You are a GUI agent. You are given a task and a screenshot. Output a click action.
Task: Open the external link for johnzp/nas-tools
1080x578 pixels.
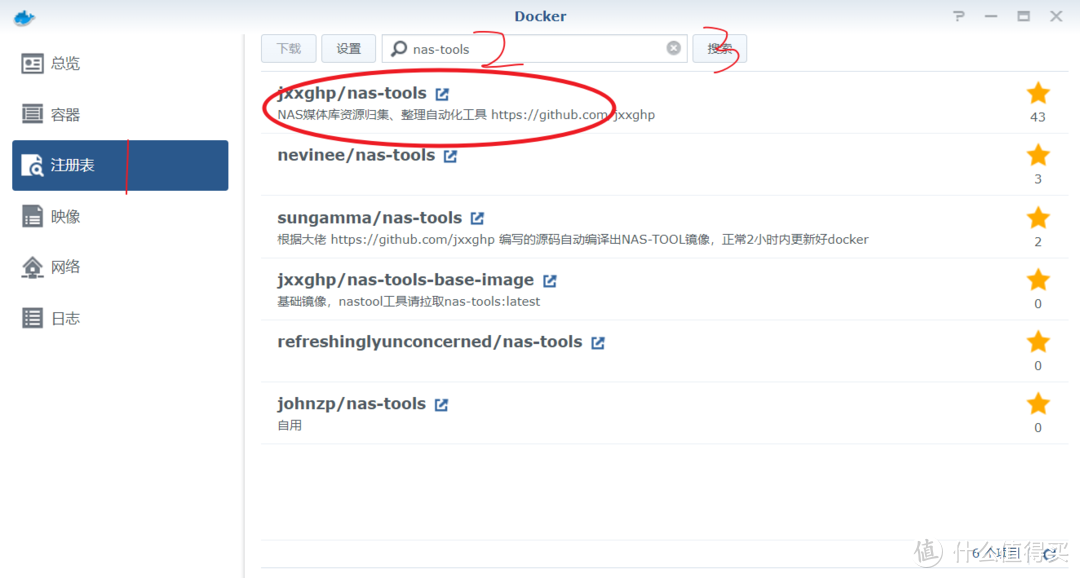(442, 403)
